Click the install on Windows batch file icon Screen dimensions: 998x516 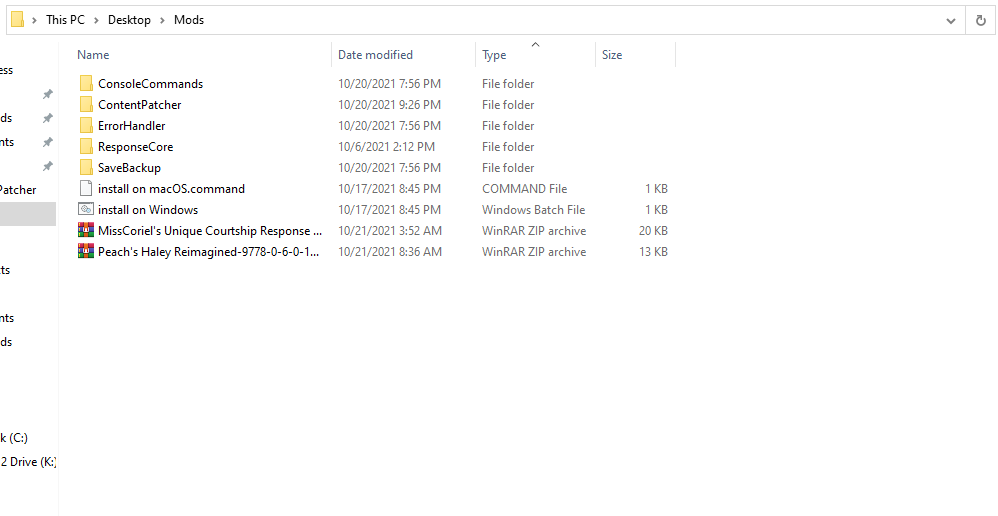tap(86, 210)
